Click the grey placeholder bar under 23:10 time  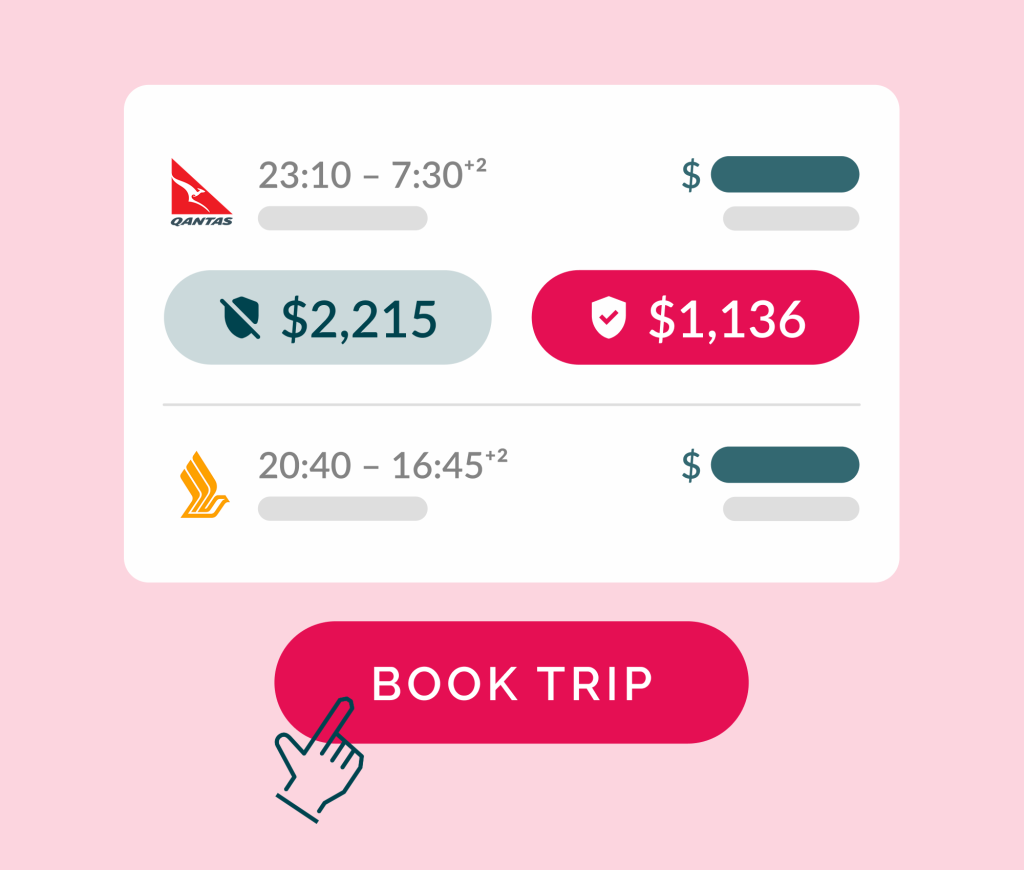pos(342,218)
